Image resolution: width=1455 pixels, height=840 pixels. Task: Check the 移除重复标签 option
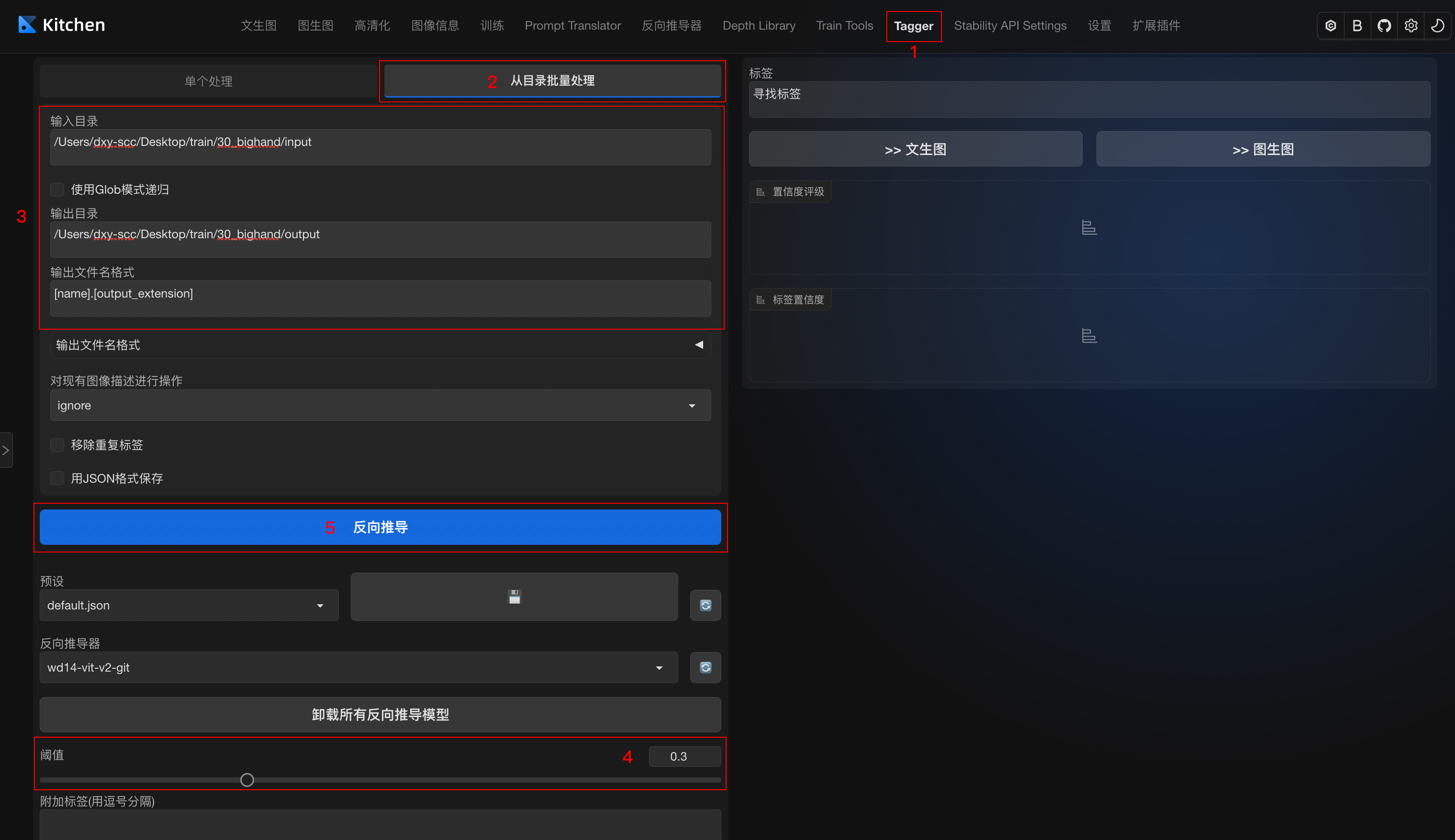57,445
